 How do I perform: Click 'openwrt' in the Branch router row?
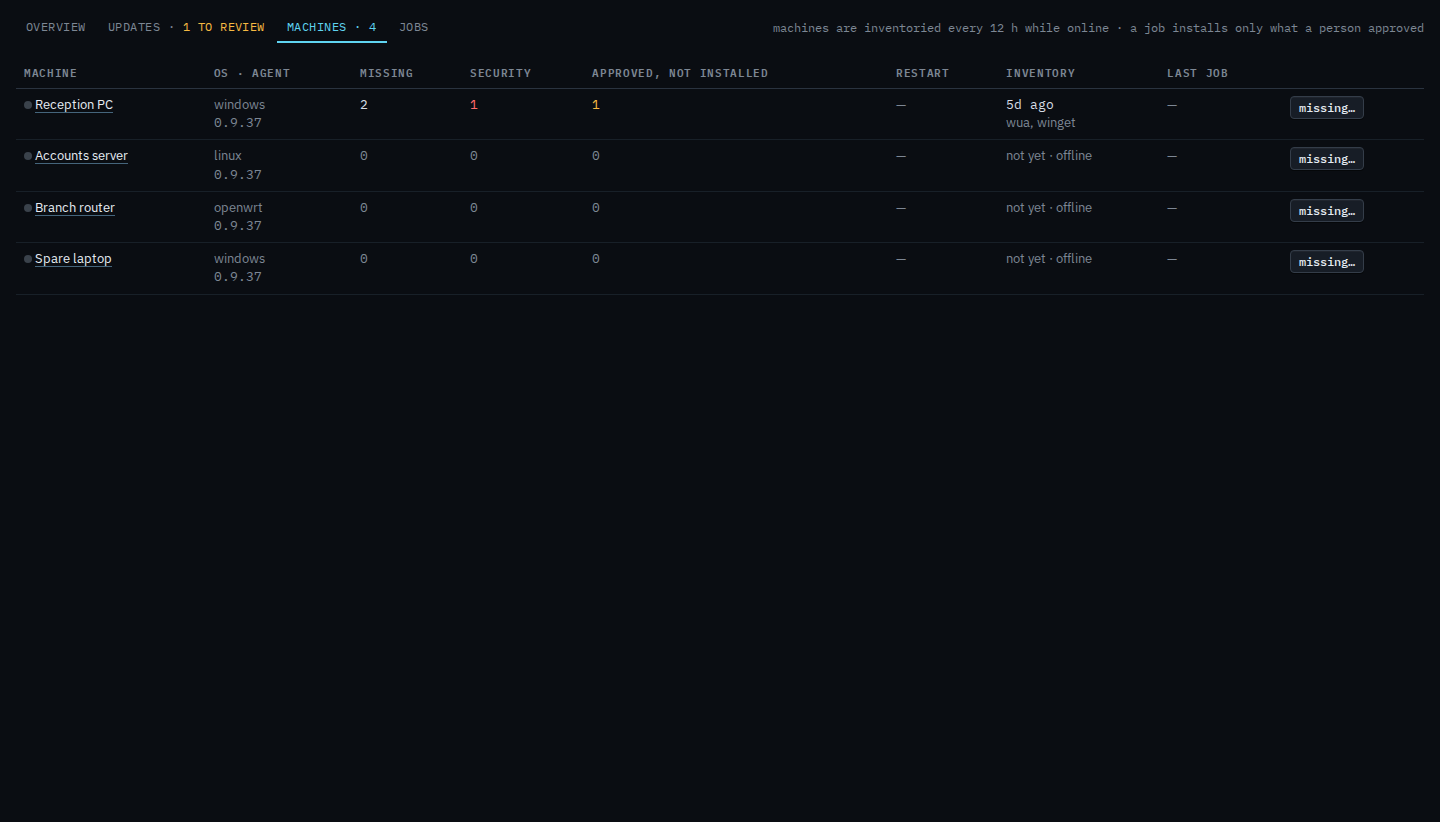[x=238, y=208]
